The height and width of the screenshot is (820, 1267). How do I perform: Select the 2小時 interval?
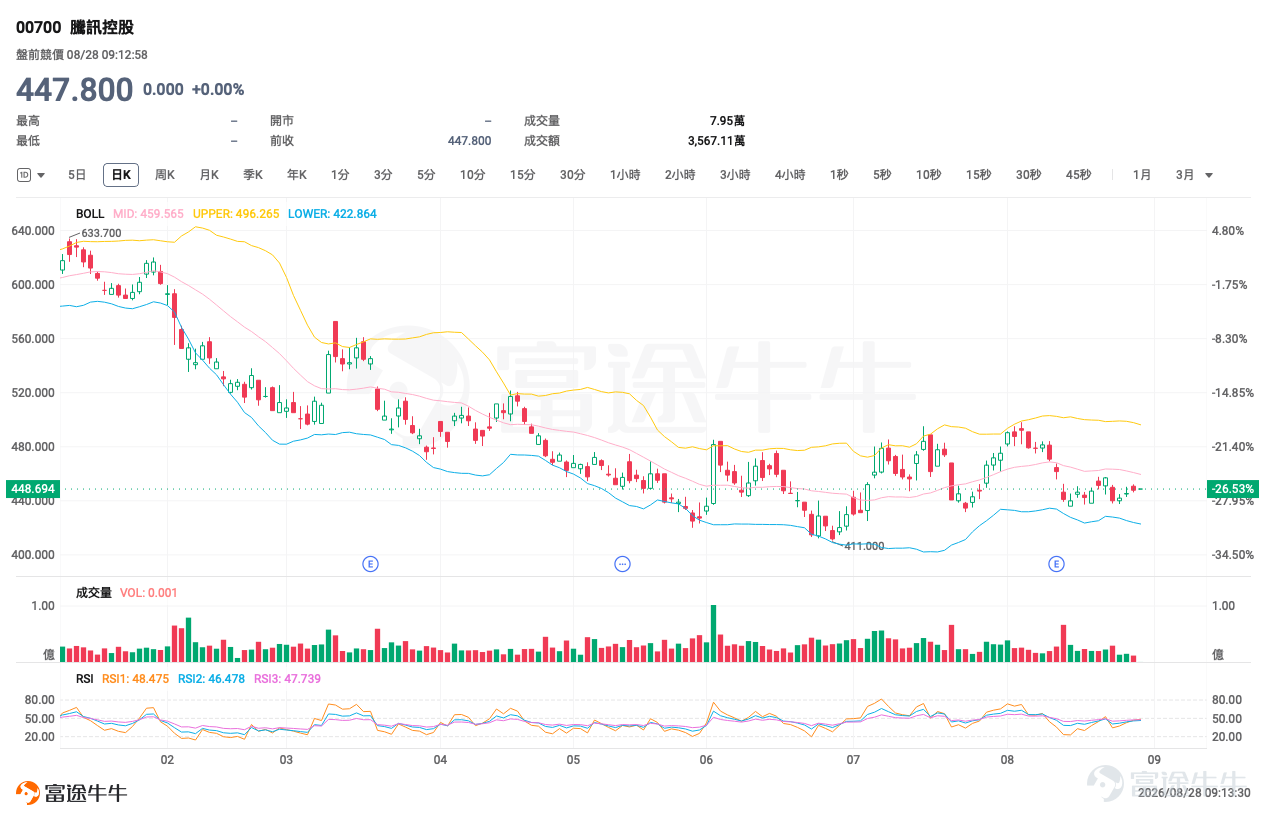point(680,175)
